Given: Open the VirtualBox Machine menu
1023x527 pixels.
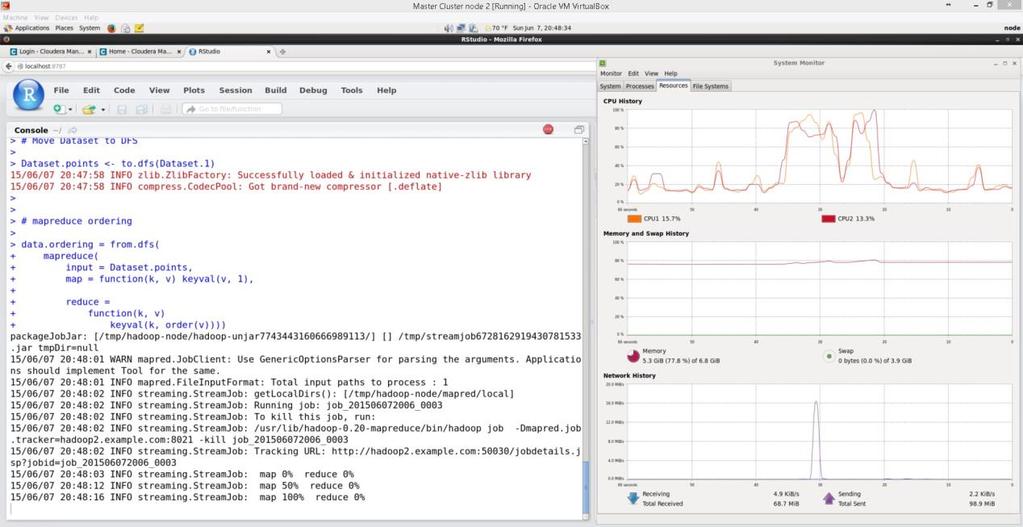Looking at the screenshot, I should (15, 18).
